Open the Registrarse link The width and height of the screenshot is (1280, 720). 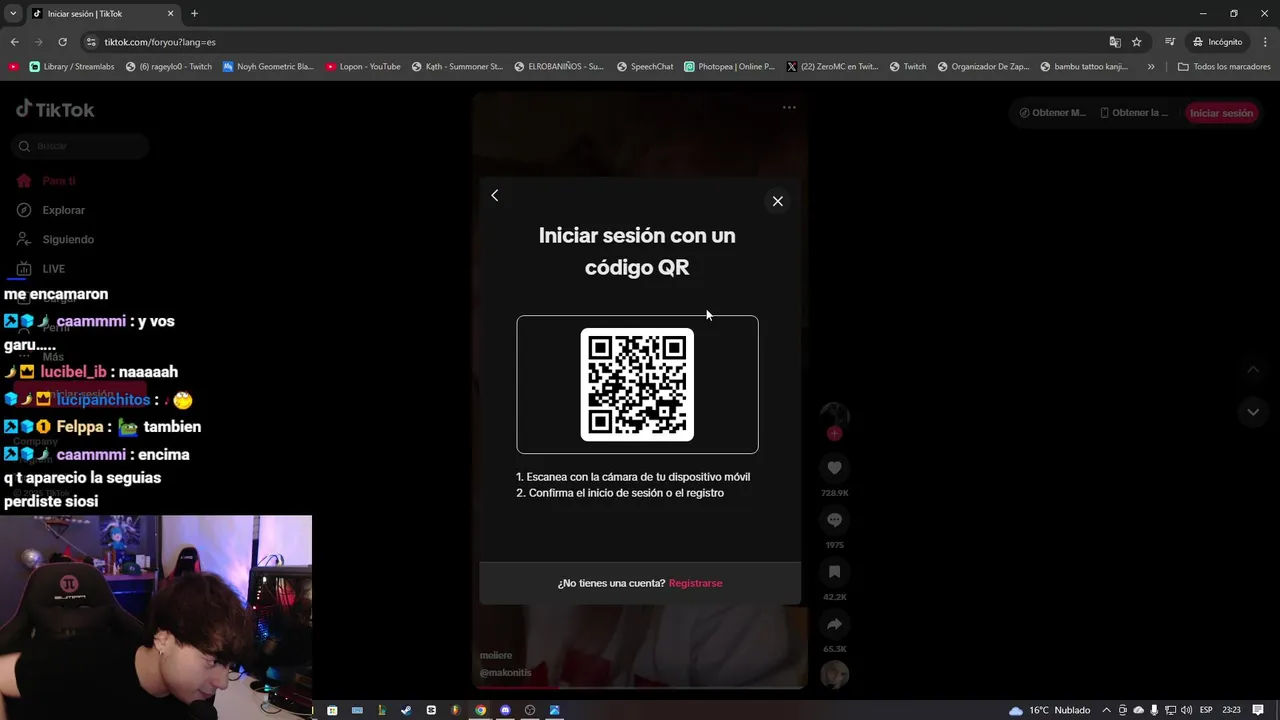tap(695, 583)
